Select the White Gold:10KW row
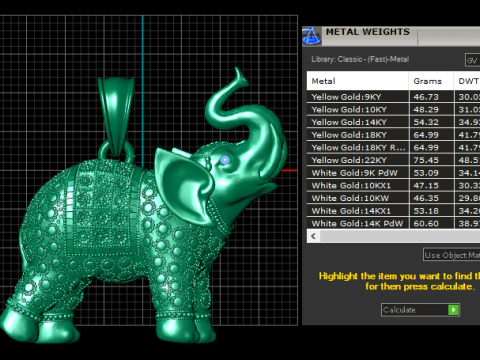The width and height of the screenshot is (480, 360). pyautogui.click(x=393, y=198)
